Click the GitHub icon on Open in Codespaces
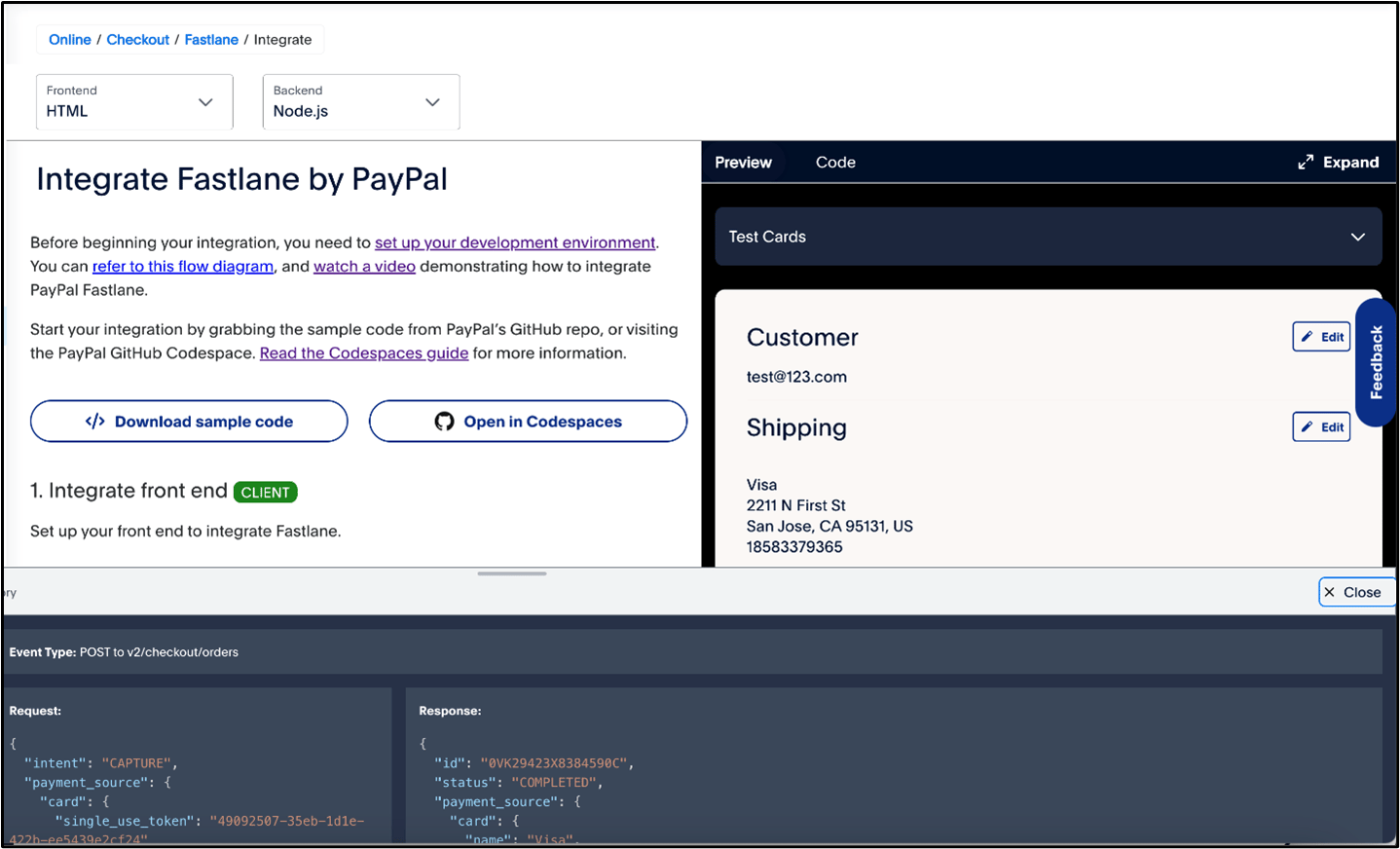Image resolution: width=1400 pixels, height=849 pixels. coord(444,422)
